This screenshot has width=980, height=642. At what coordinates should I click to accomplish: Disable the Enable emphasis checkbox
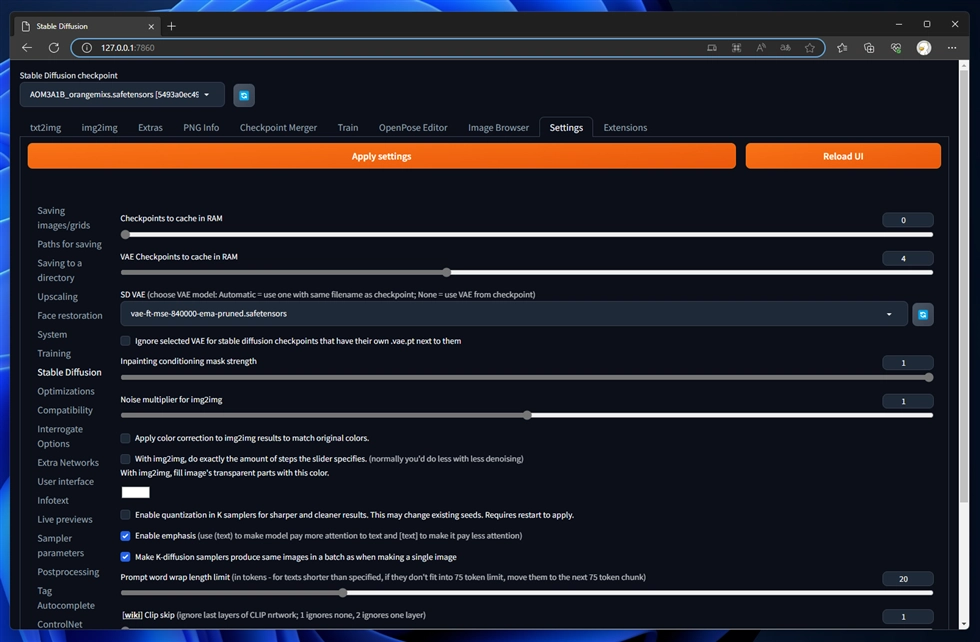point(126,536)
